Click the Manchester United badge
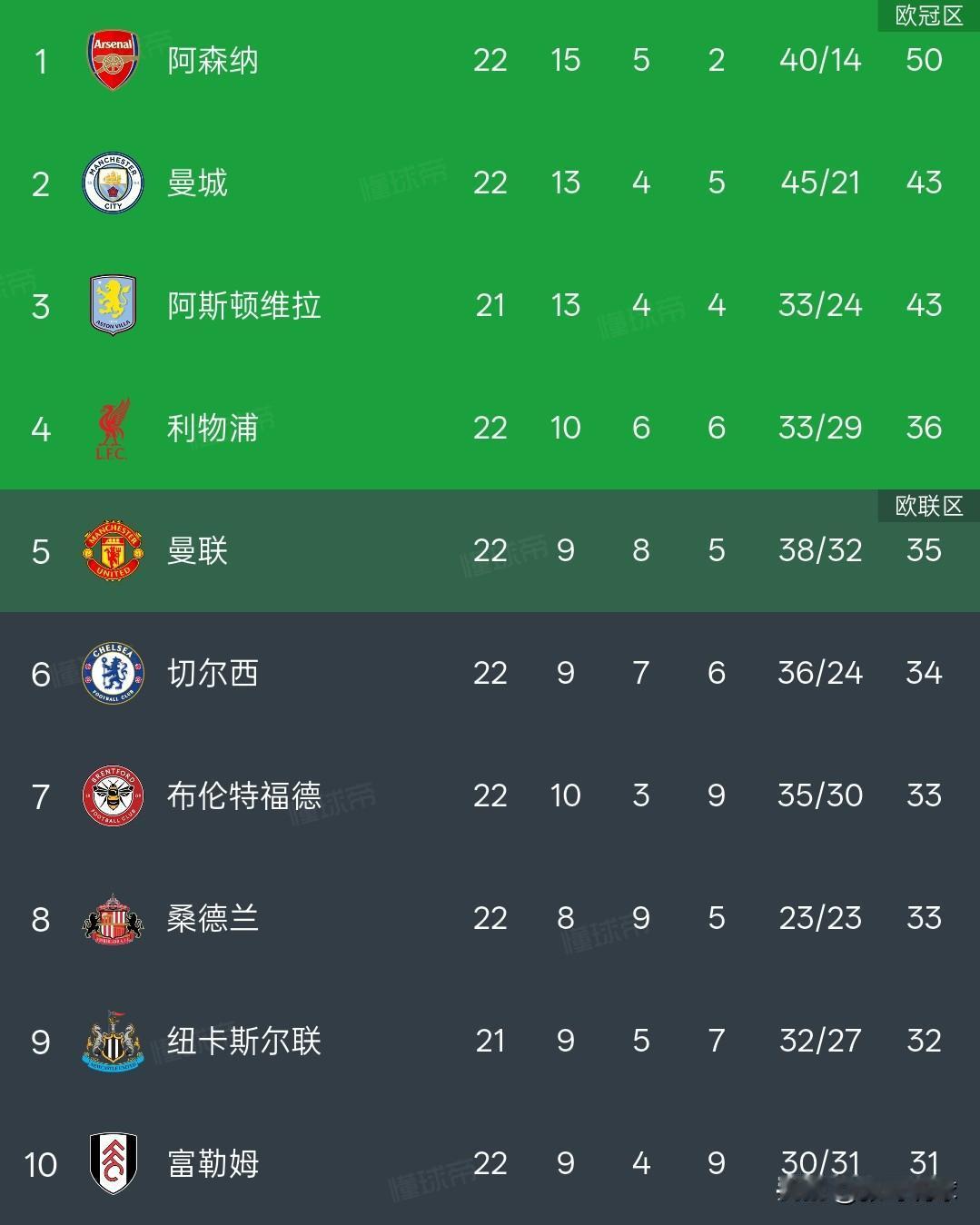The height and width of the screenshot is (1225, 980). coord(112,550)
